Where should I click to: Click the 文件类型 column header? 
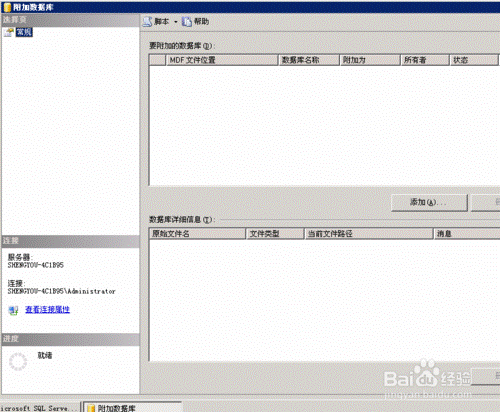coord(275,234)
